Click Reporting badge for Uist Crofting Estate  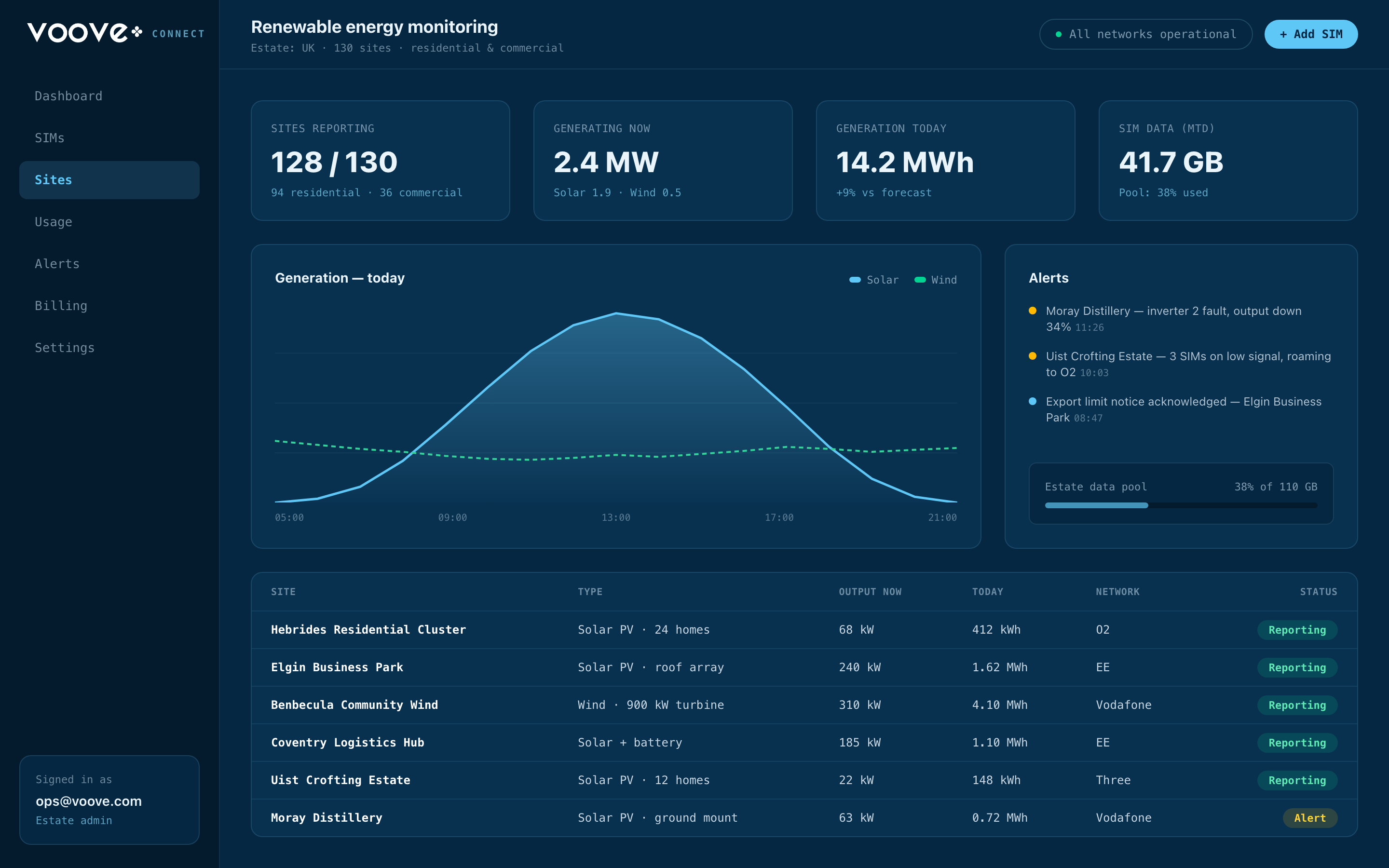(1297, 780)
